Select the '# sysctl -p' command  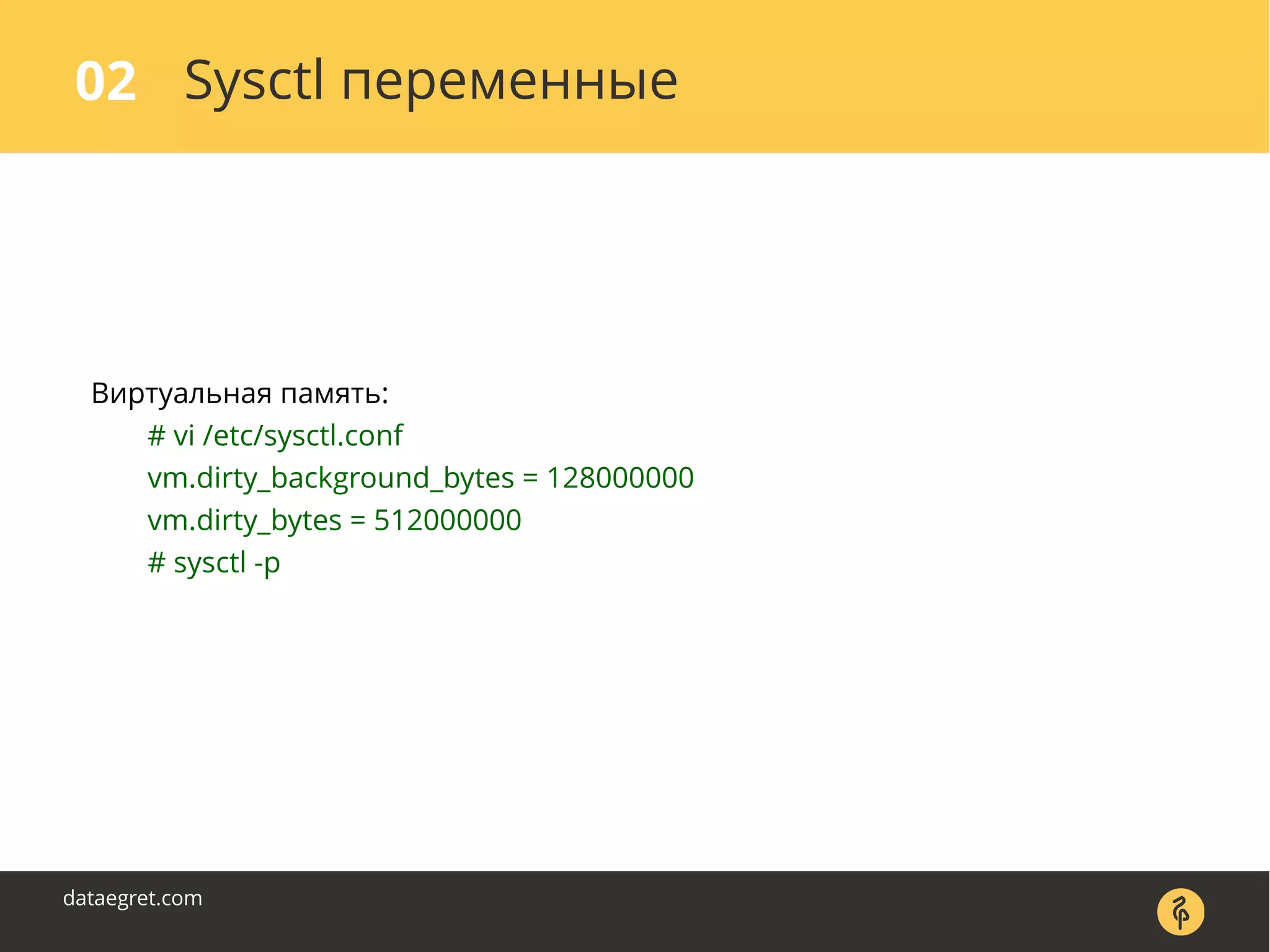click(x=214, y=563)
